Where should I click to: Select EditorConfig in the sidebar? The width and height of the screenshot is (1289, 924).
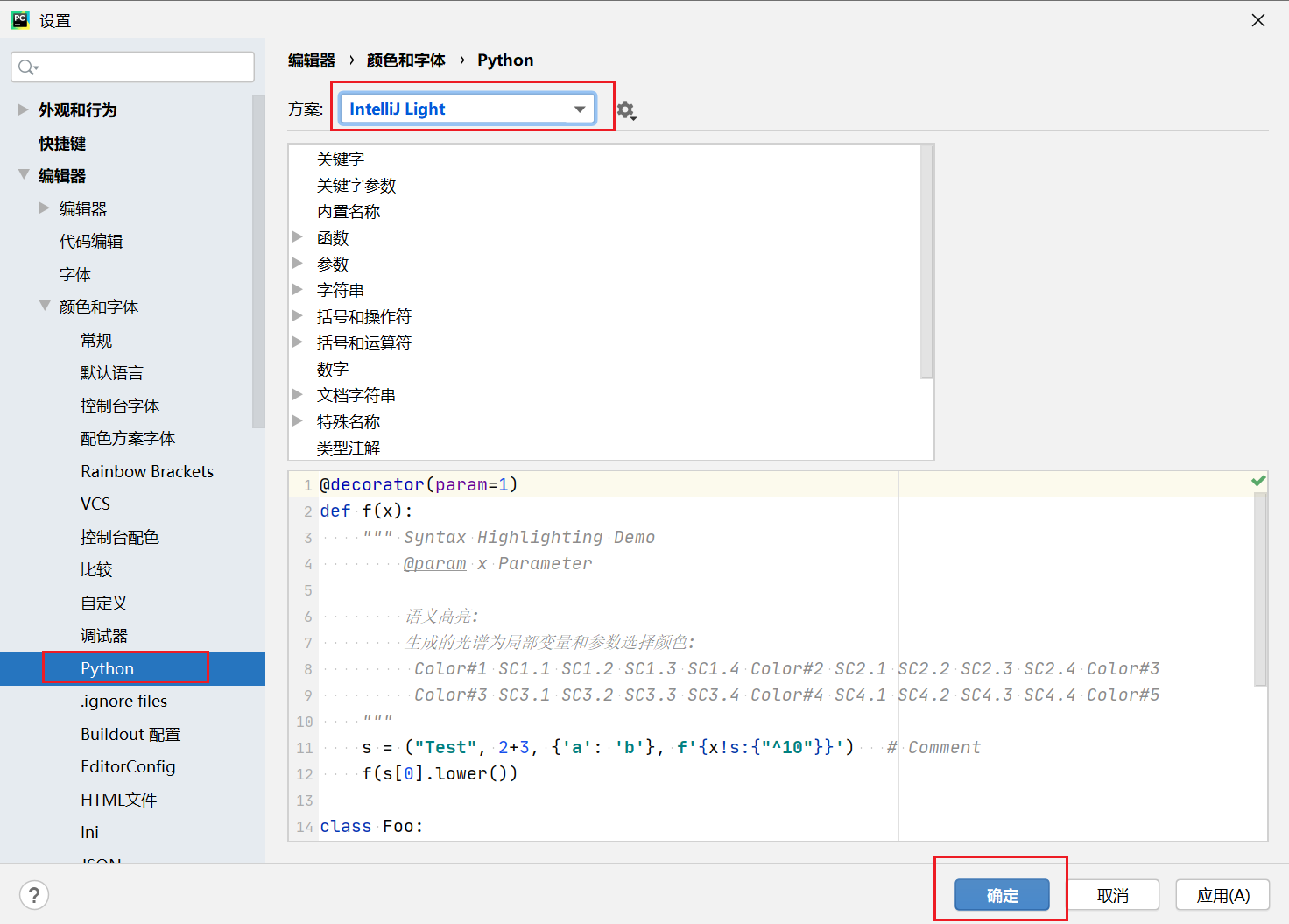click(128, 766)
